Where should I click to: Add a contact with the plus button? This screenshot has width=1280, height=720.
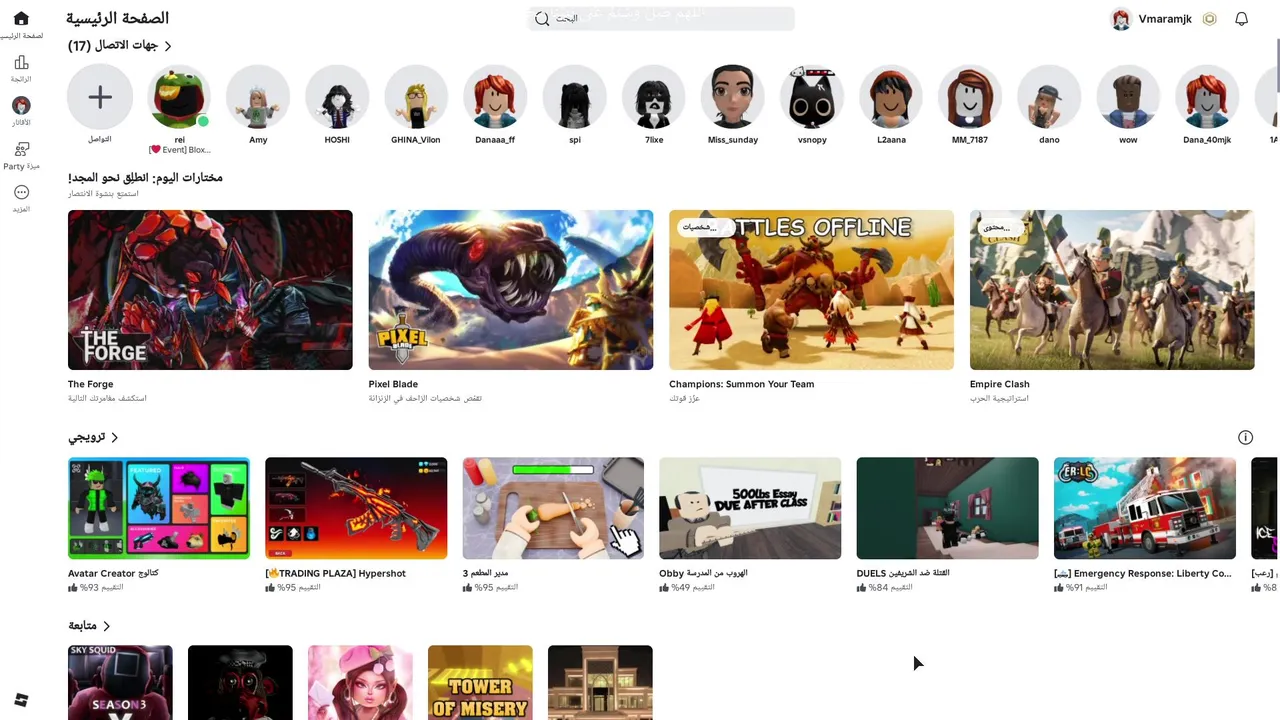(100, 97)
